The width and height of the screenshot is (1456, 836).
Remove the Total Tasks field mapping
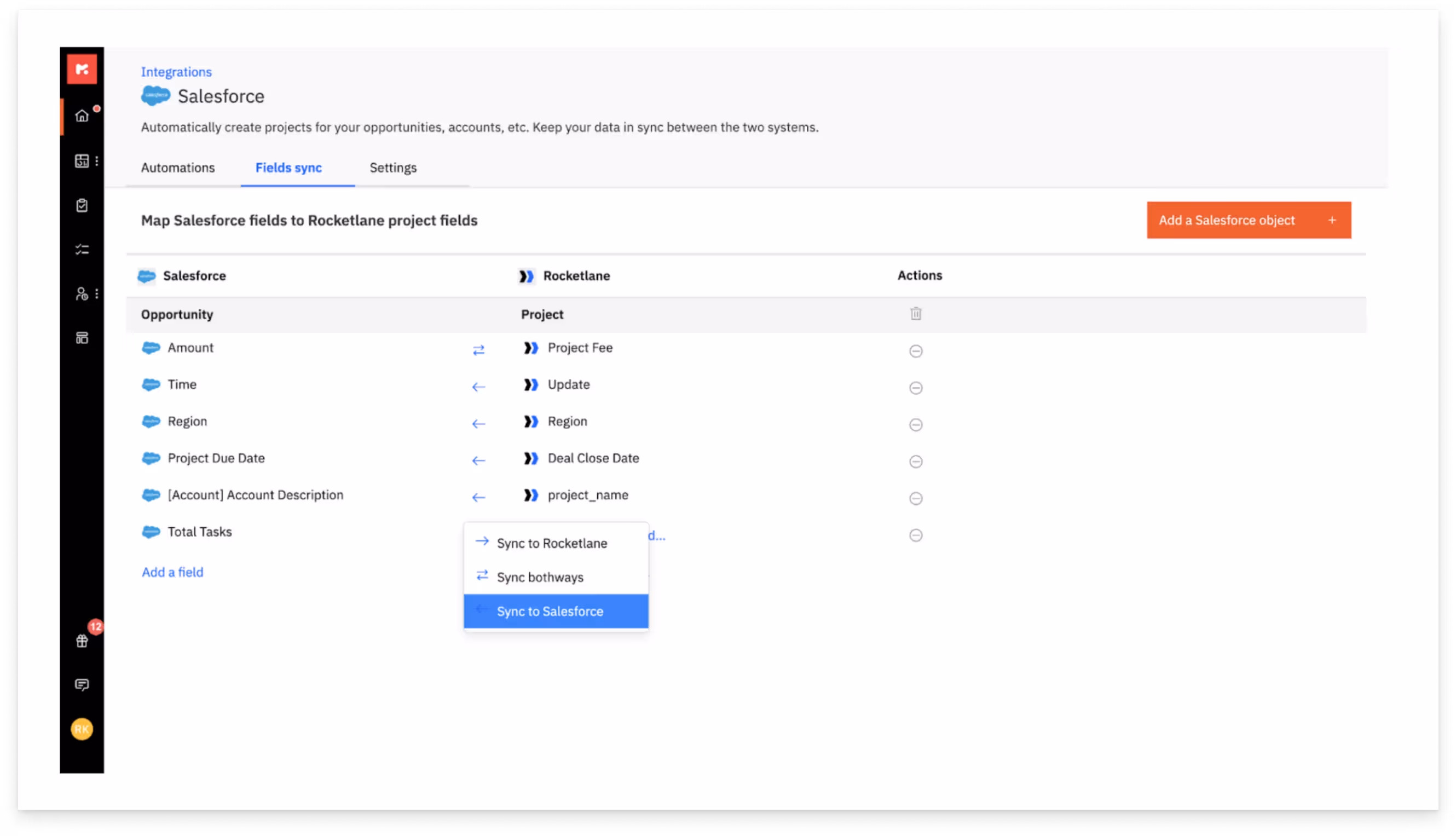click(x=915, y=535)
